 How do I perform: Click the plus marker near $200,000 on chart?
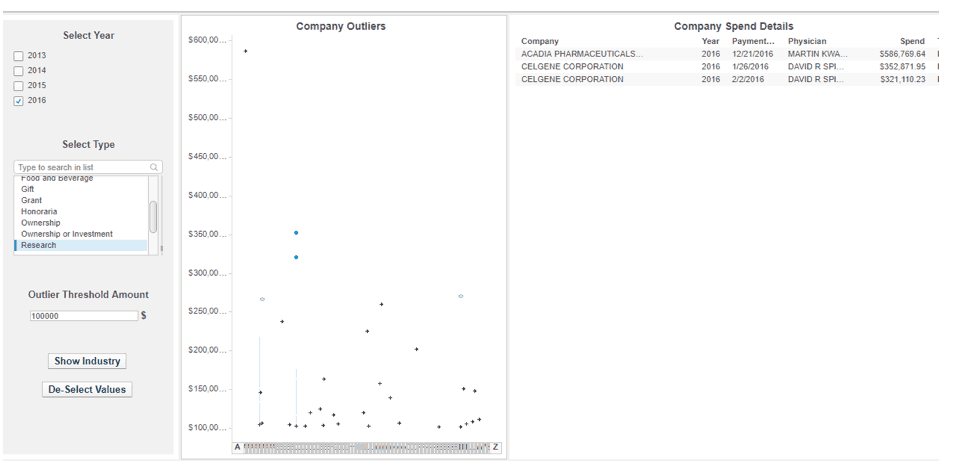pyautogui.click(x=416, y=349)
